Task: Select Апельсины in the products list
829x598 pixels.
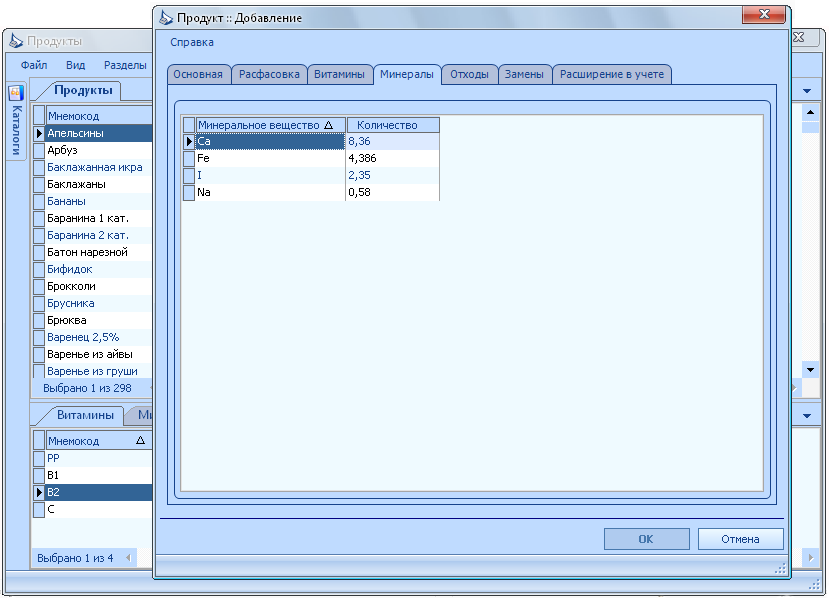Action: (99, 133)
